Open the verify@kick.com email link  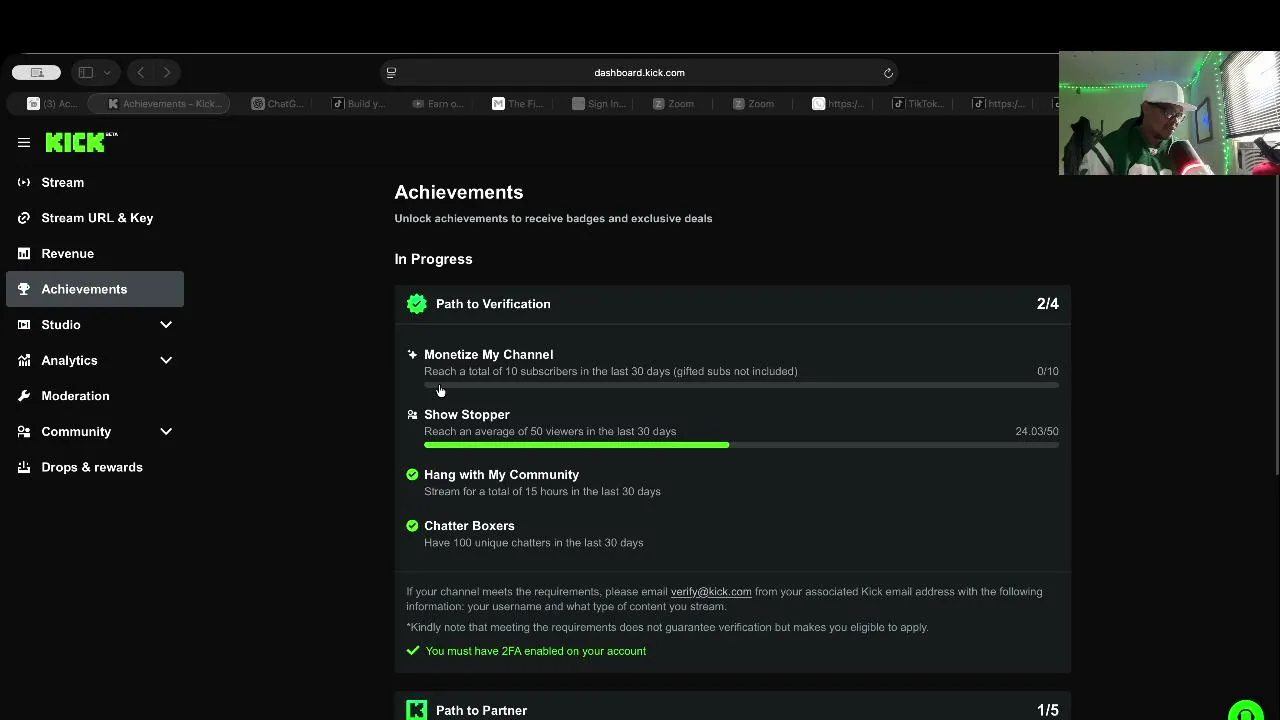pyautogui.click(x=711, y=592)
